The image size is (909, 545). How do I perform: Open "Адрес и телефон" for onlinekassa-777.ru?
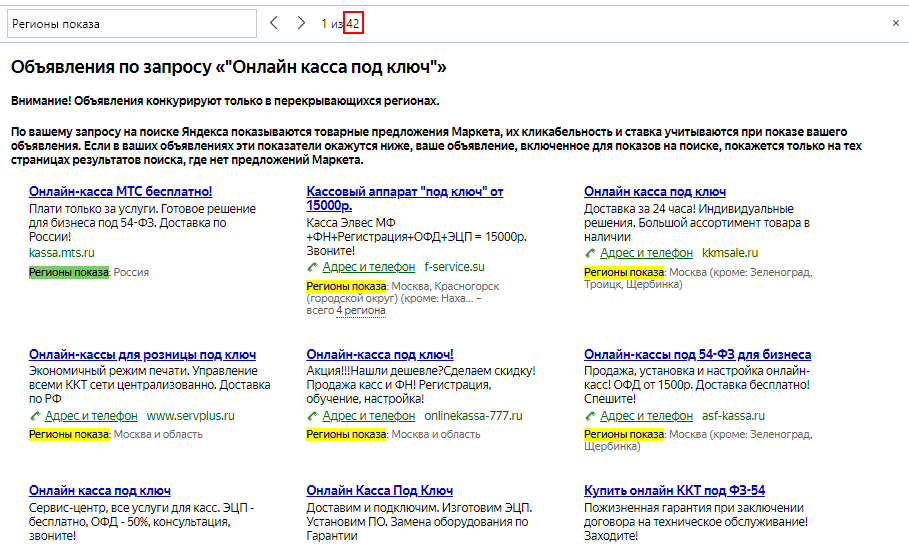click(x=369, y=416)
